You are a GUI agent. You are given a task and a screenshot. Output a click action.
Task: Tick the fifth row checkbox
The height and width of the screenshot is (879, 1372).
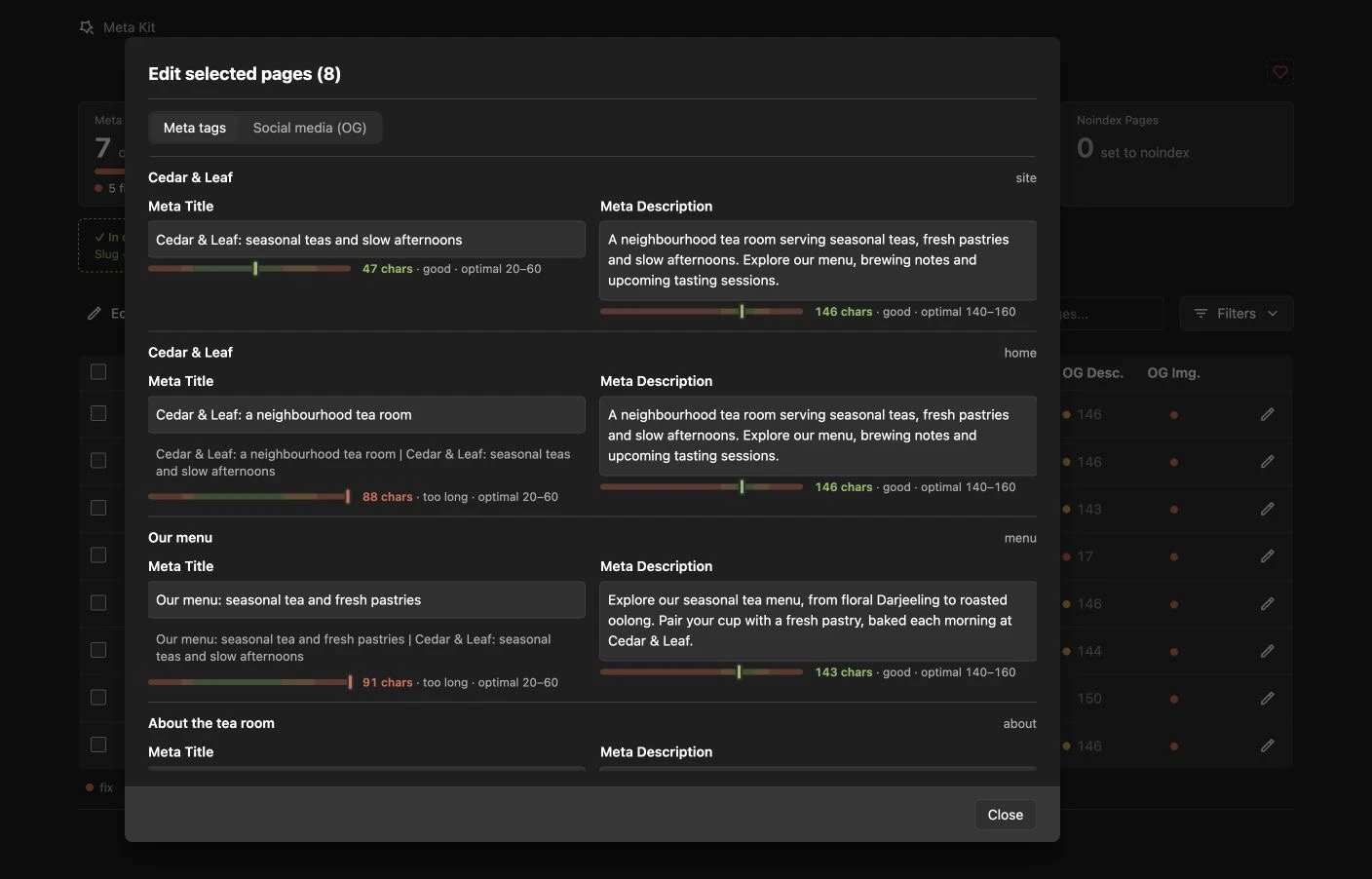point(98,603)
